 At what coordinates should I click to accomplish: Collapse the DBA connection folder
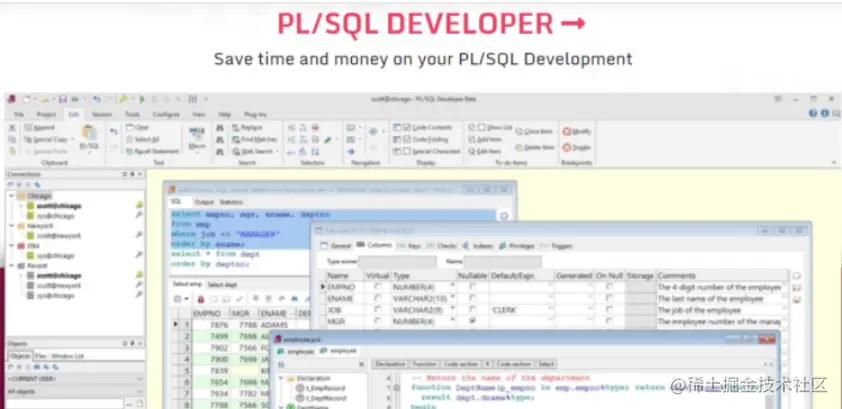[x=12, y=246]
